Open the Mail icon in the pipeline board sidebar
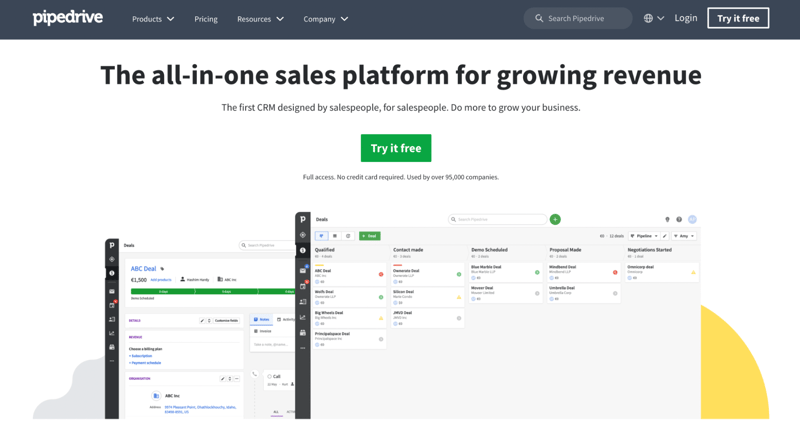800x427 pixels. point(303,270)
